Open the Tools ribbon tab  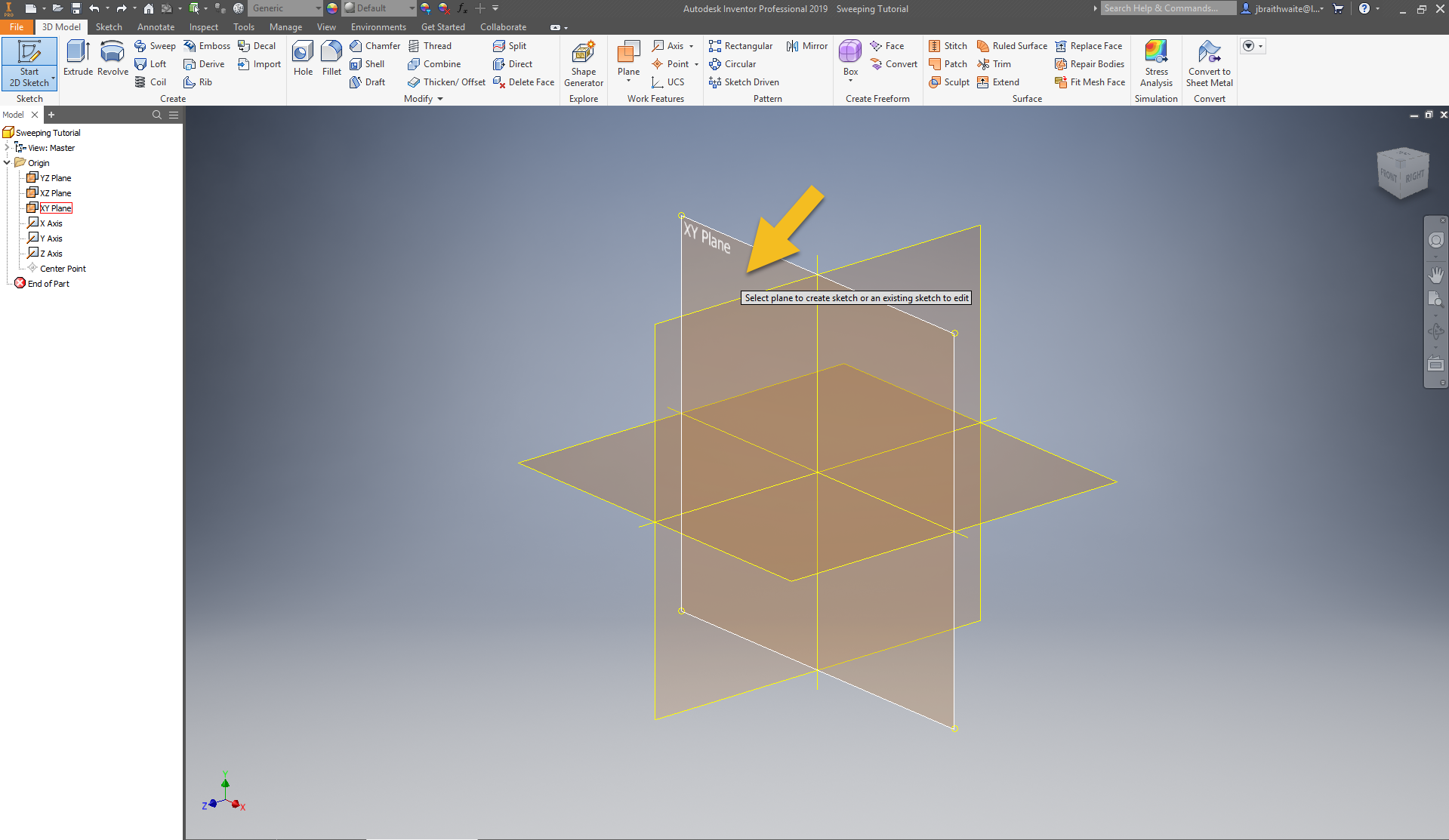(243, 26)
